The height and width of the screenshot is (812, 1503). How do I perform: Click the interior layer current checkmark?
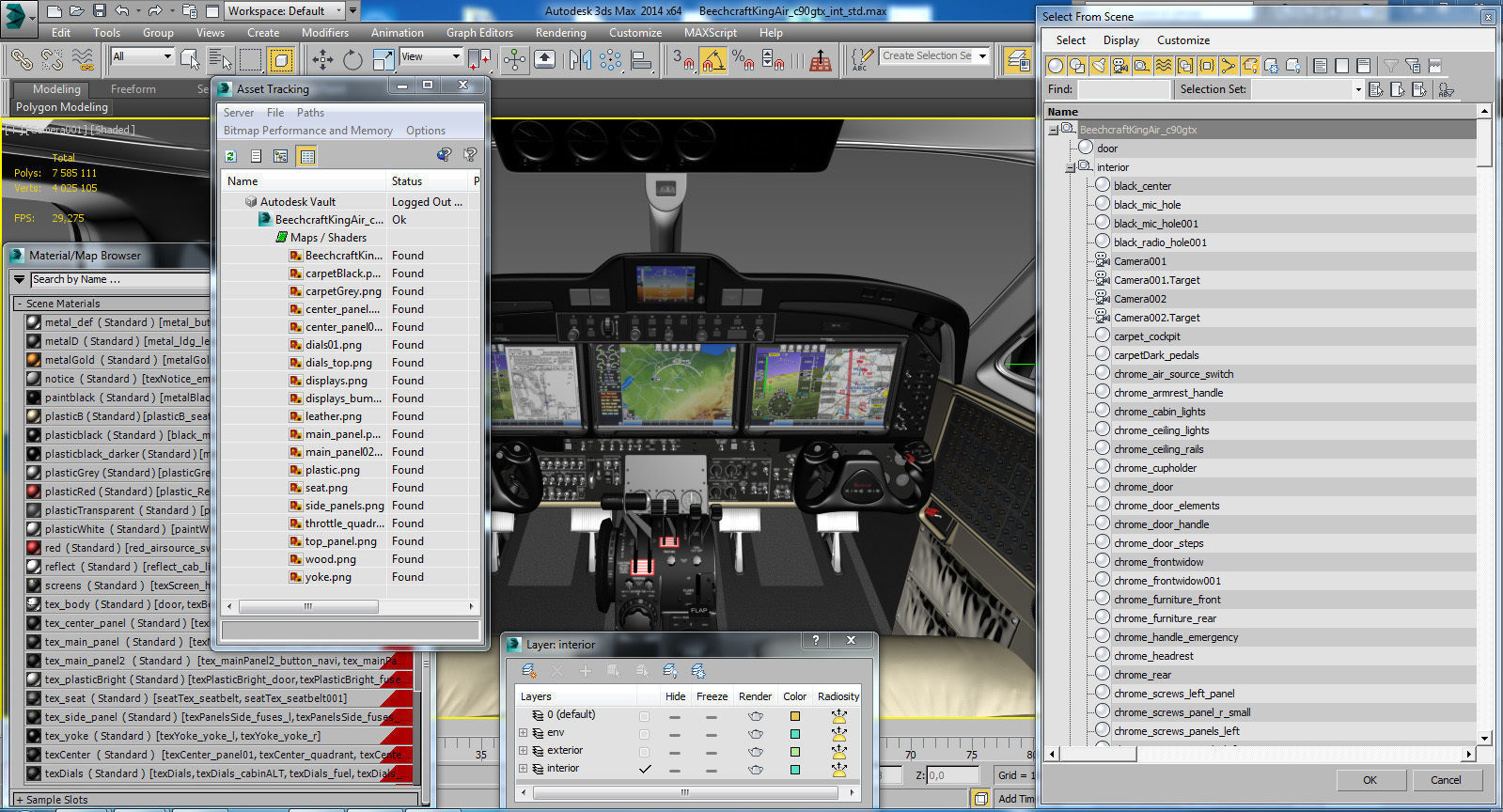coord(645,769)
